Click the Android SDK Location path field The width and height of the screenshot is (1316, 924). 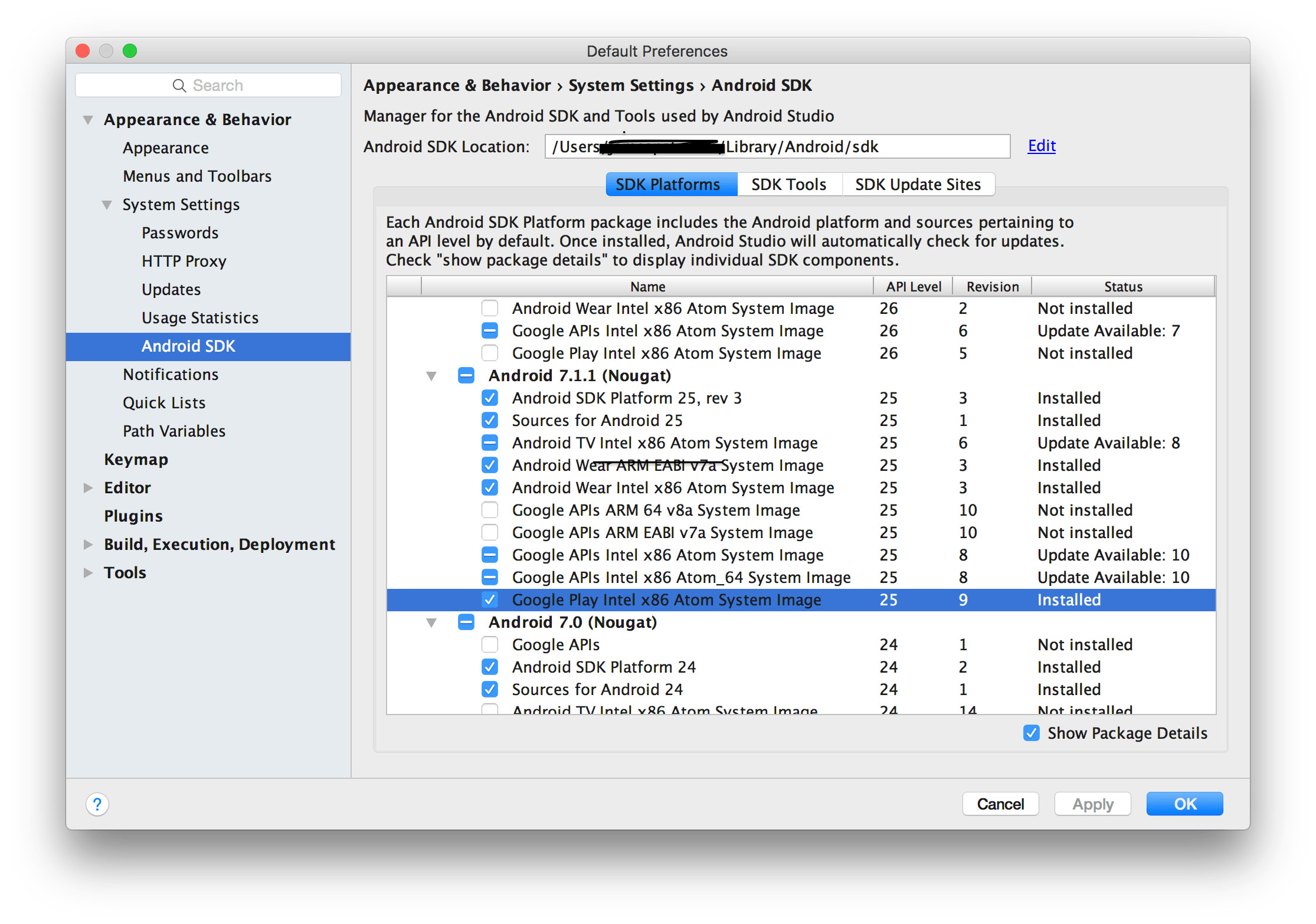tap(777, 147)
